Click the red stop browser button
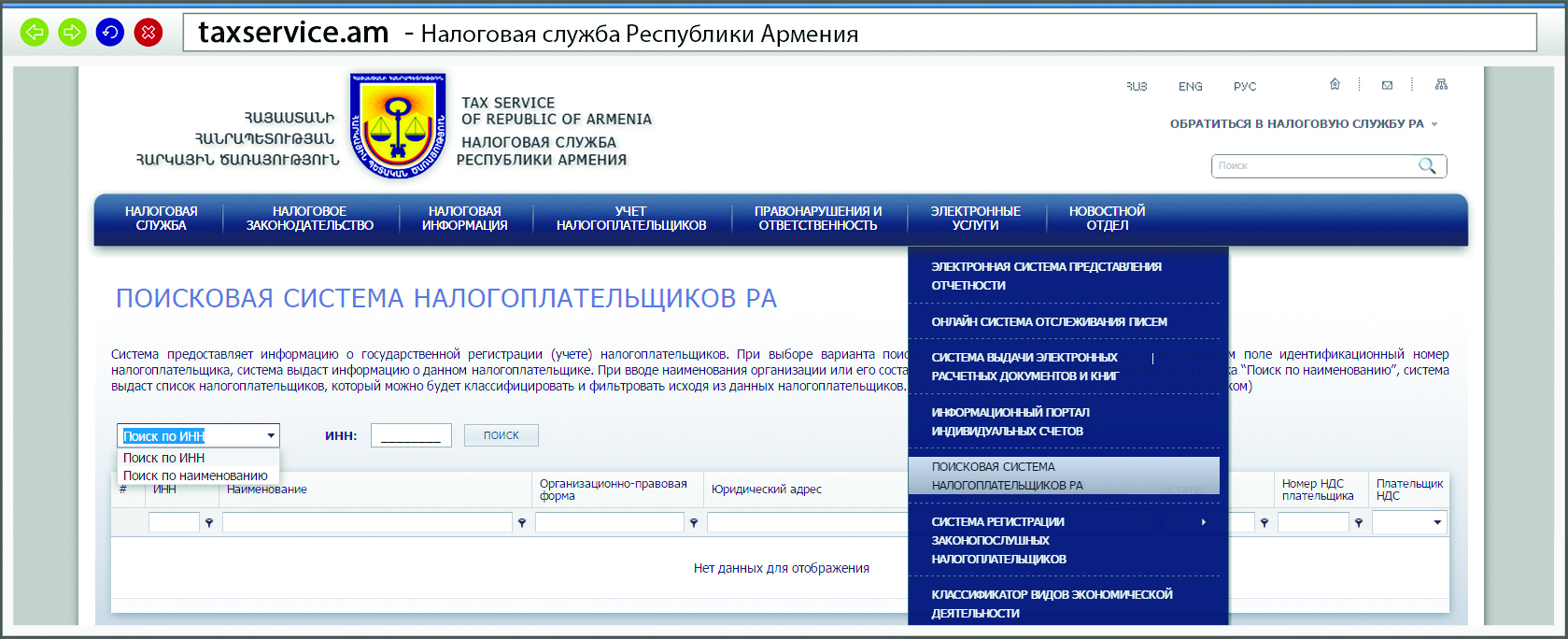Image resolution: width=1568 pixels, height=639 pixels. (x=148, y=33)
